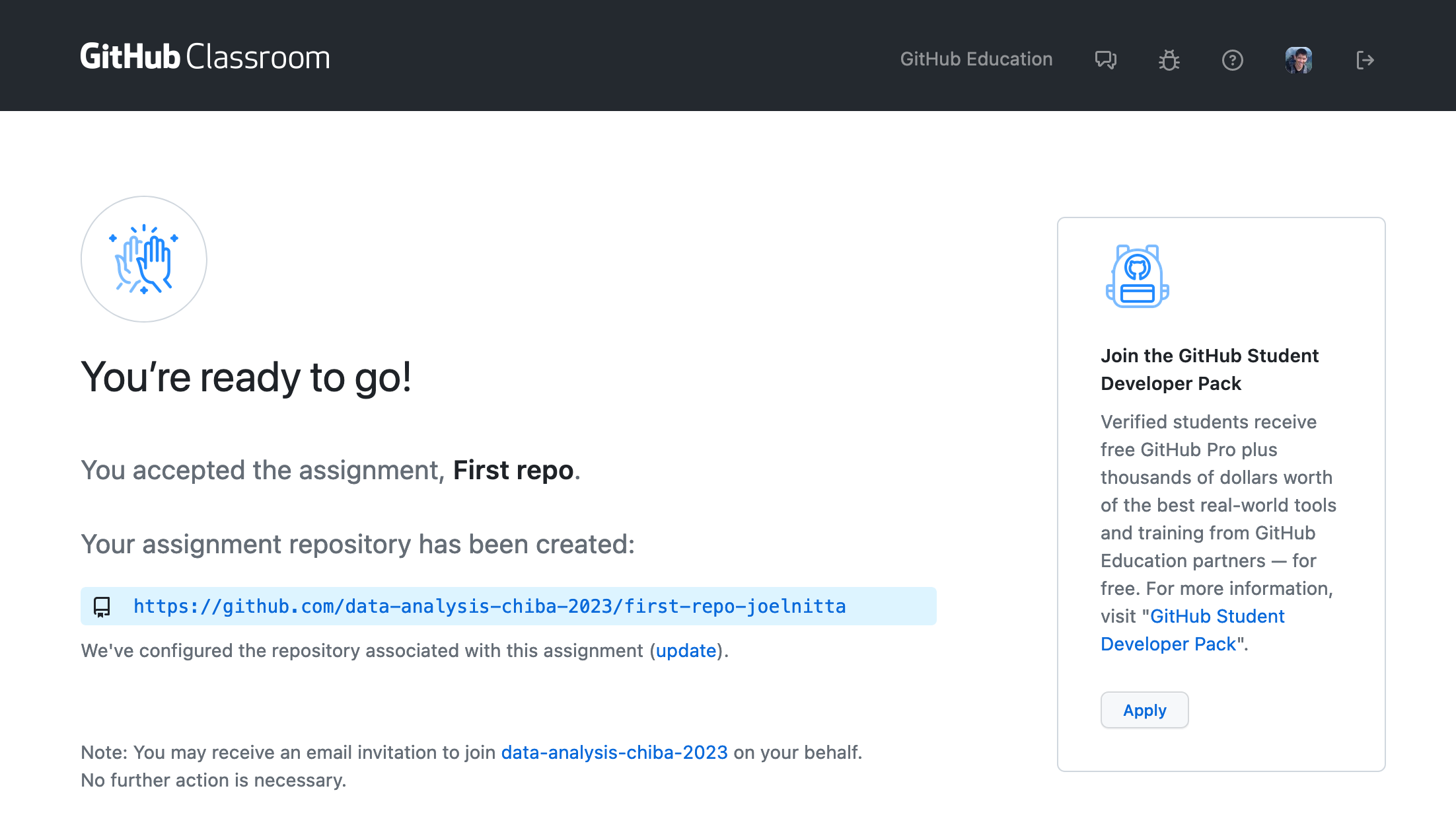
Task: Open GitHub Education from the top navigation
Action: point(976,59)
